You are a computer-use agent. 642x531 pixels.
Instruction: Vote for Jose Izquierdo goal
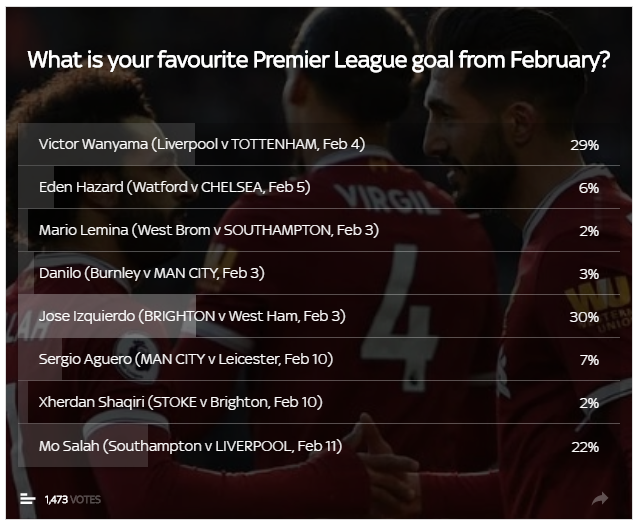(x=319, y=316)
